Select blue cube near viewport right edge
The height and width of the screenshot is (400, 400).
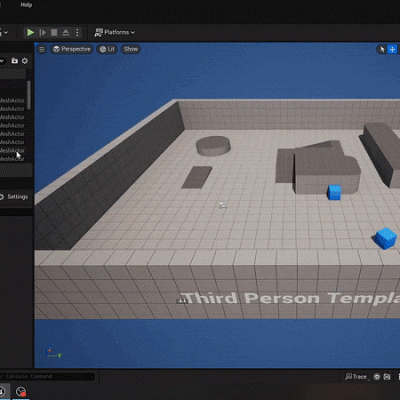coord(386,238)
